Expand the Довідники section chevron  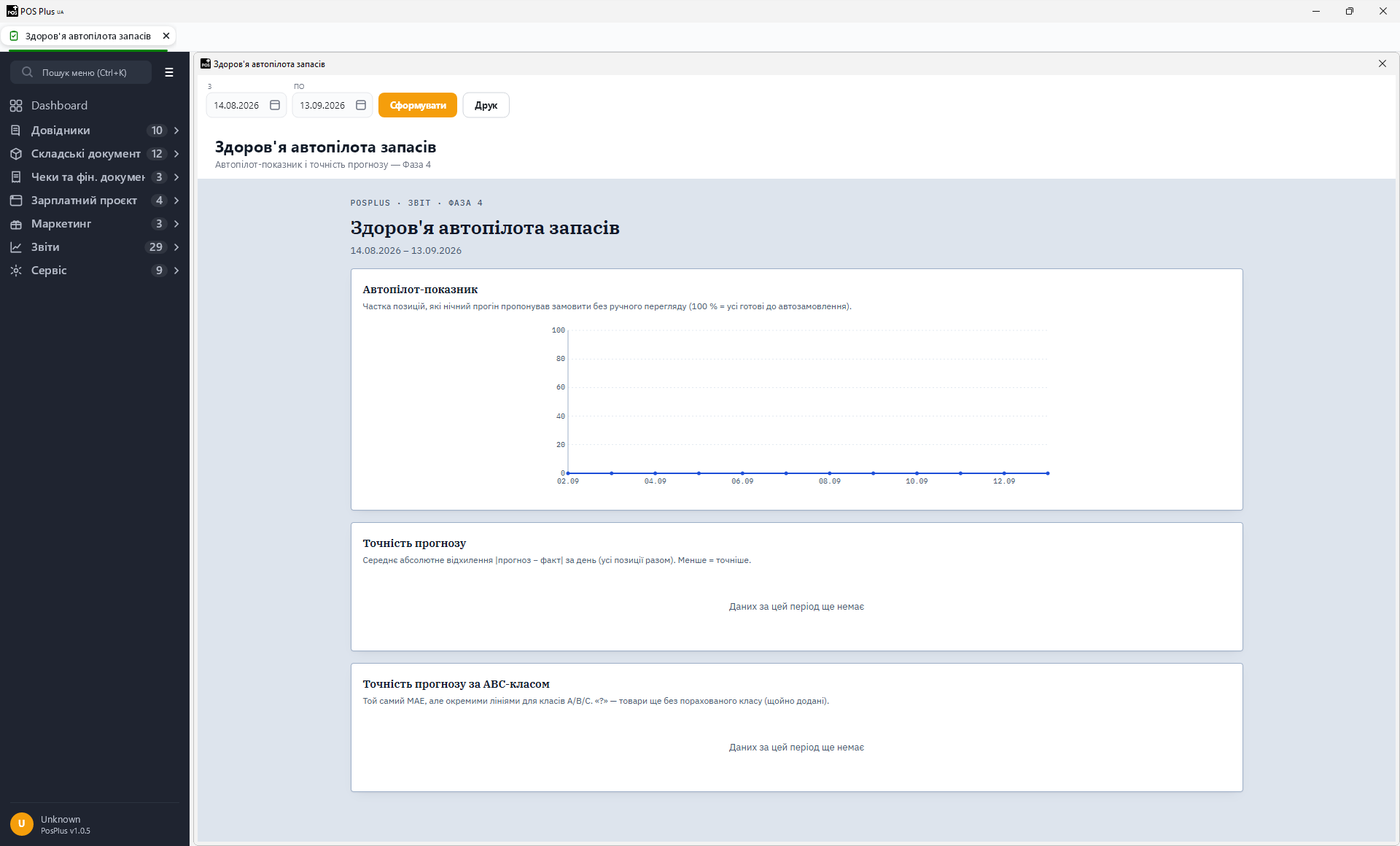(176, 131)
